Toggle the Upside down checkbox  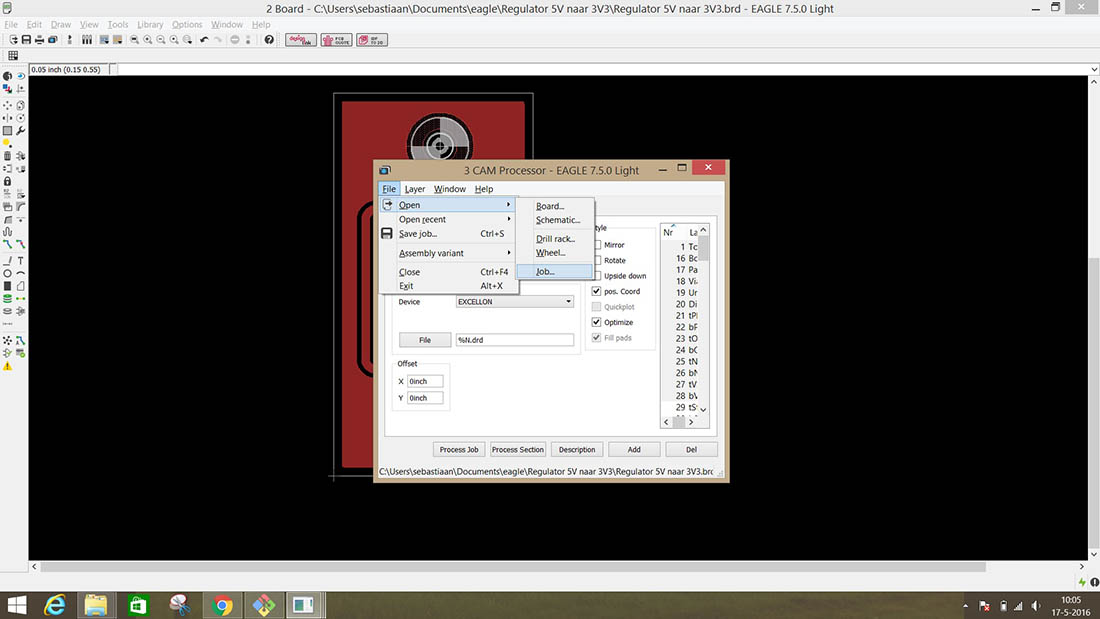597,276
